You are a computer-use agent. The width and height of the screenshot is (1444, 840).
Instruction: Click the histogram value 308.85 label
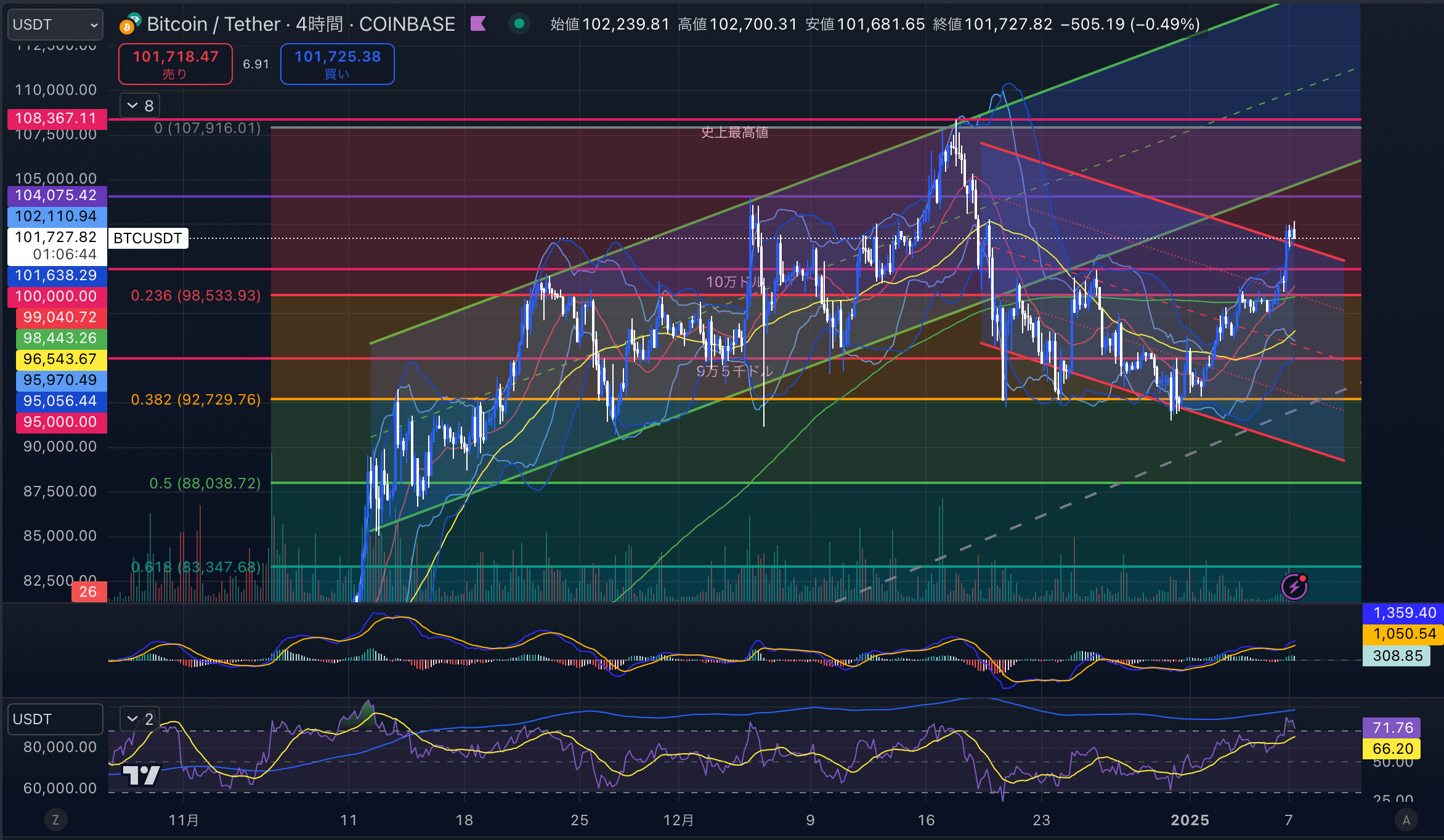click(x=1397, y=656)
